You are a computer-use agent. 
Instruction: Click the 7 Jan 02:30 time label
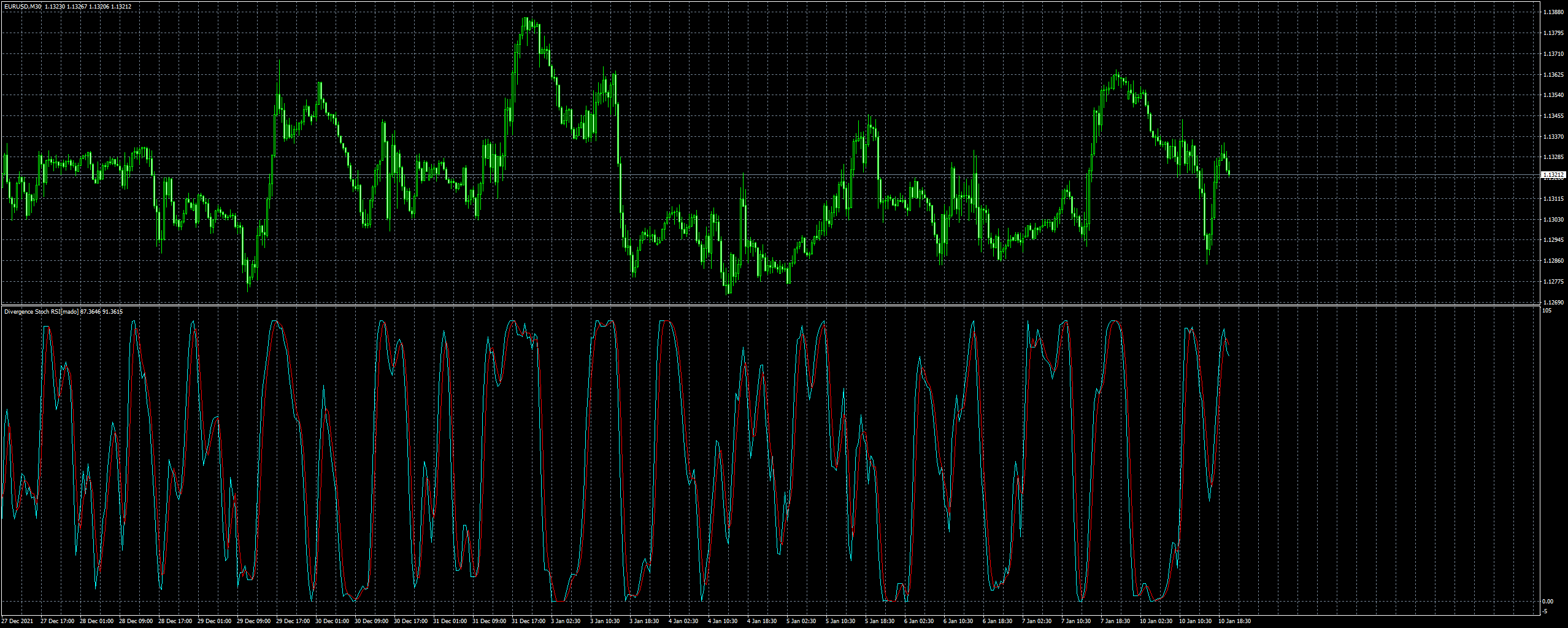1037,621
